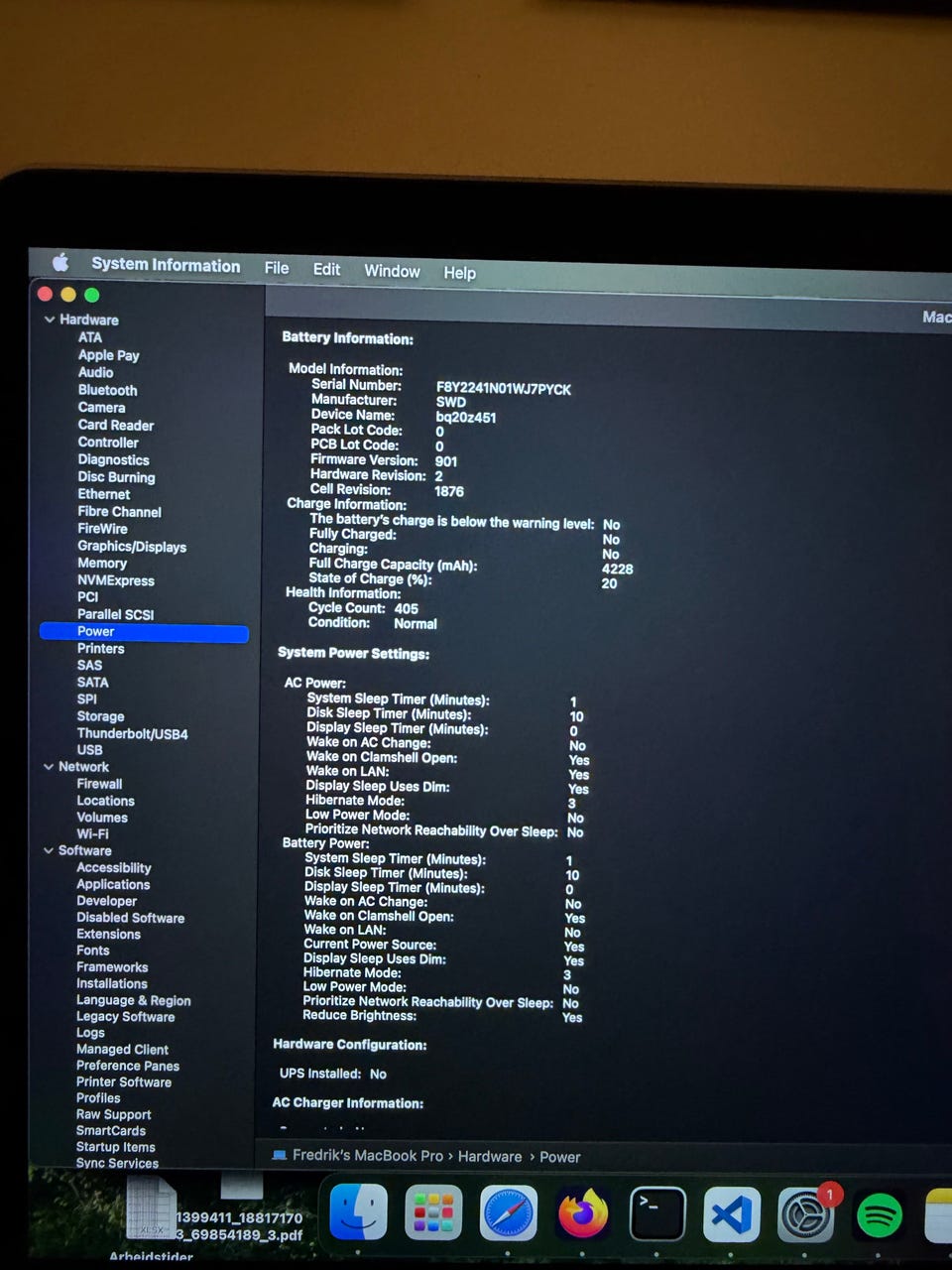Select Audio in the sidebar
952x1270 pixels.
pos(95,372)
